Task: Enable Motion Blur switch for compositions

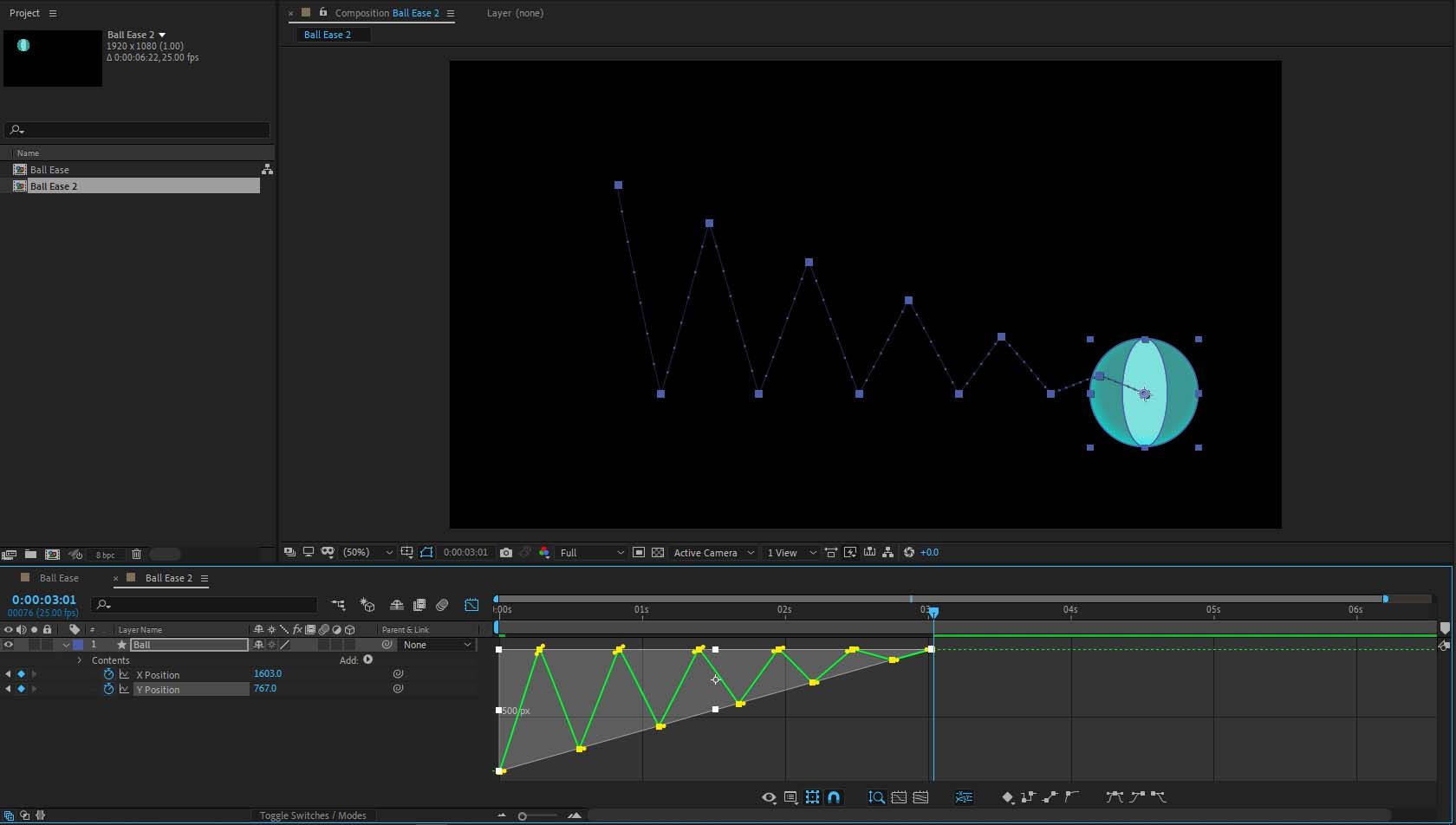Action: tap(442, 605)
